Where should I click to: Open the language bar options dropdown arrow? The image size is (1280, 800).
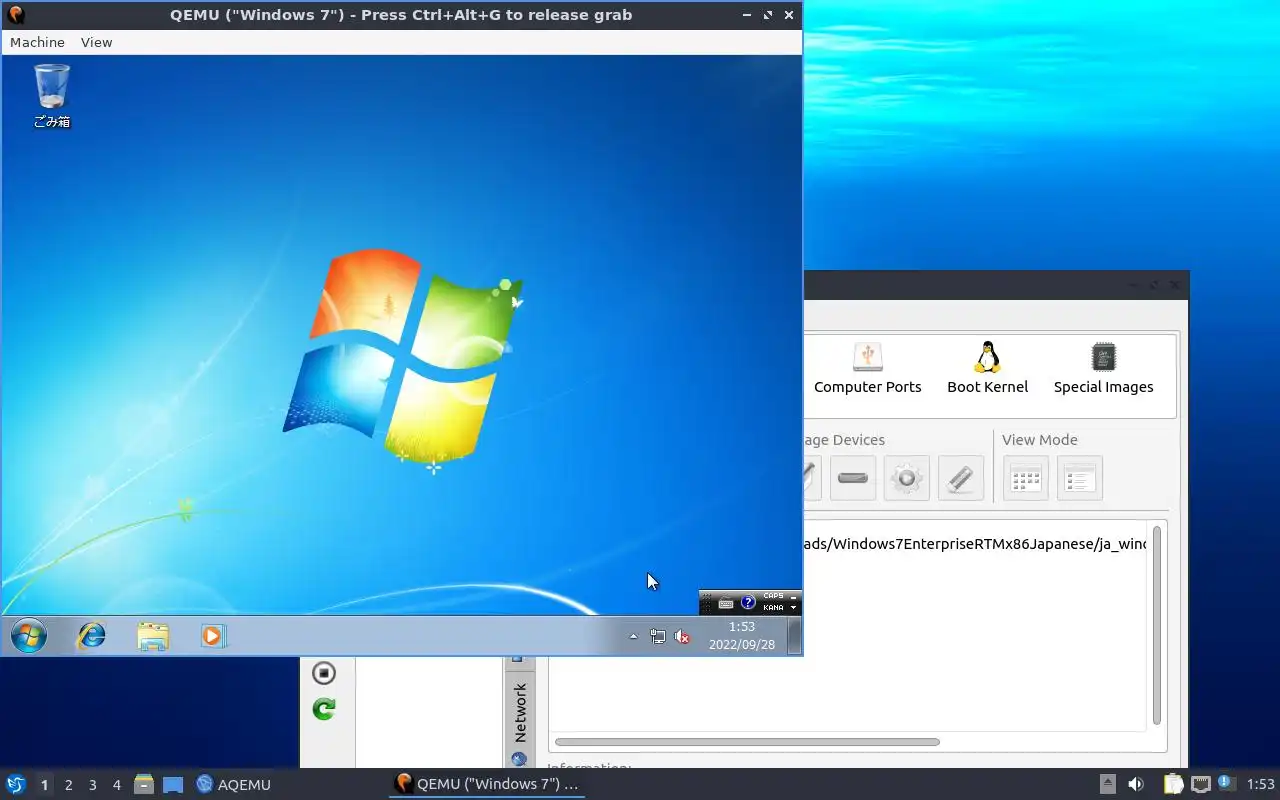[x=794, y=608]
